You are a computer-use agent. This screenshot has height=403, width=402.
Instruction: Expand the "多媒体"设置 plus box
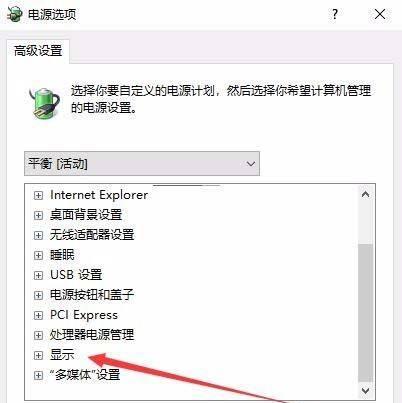coord(38,375)
